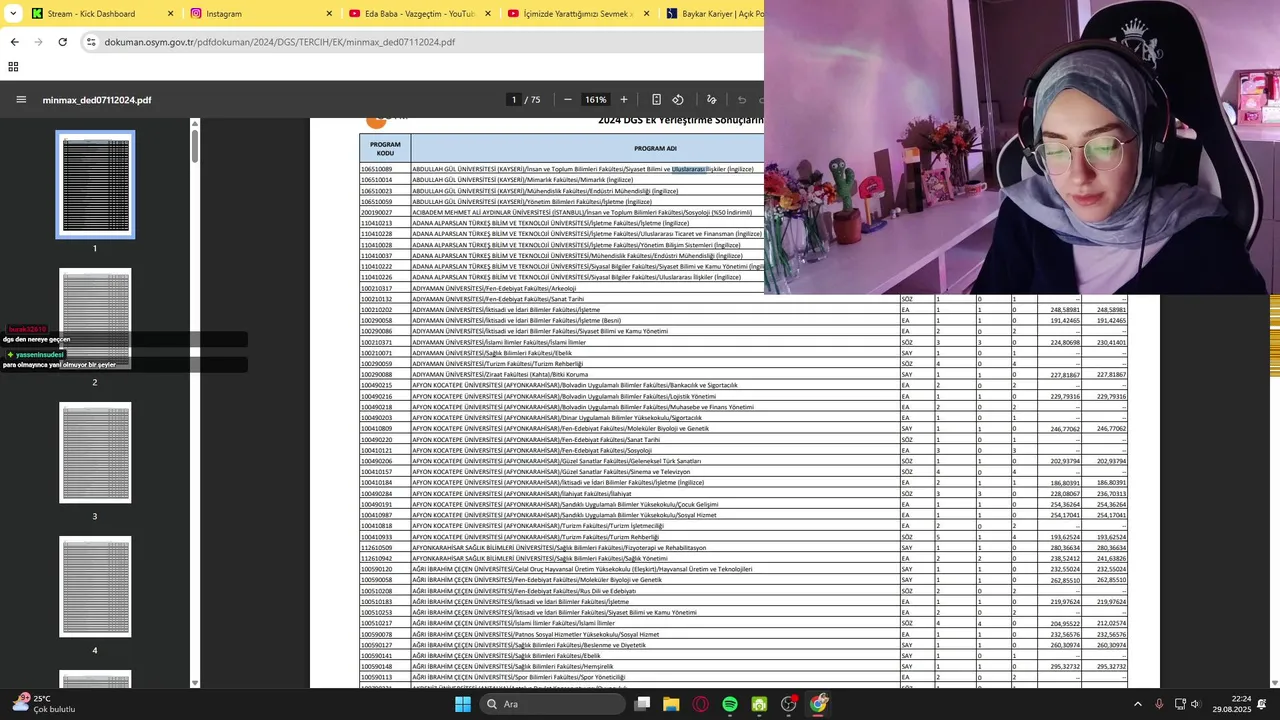
Task: Open the taskbar app with red badge
Action: click(789, 704)
